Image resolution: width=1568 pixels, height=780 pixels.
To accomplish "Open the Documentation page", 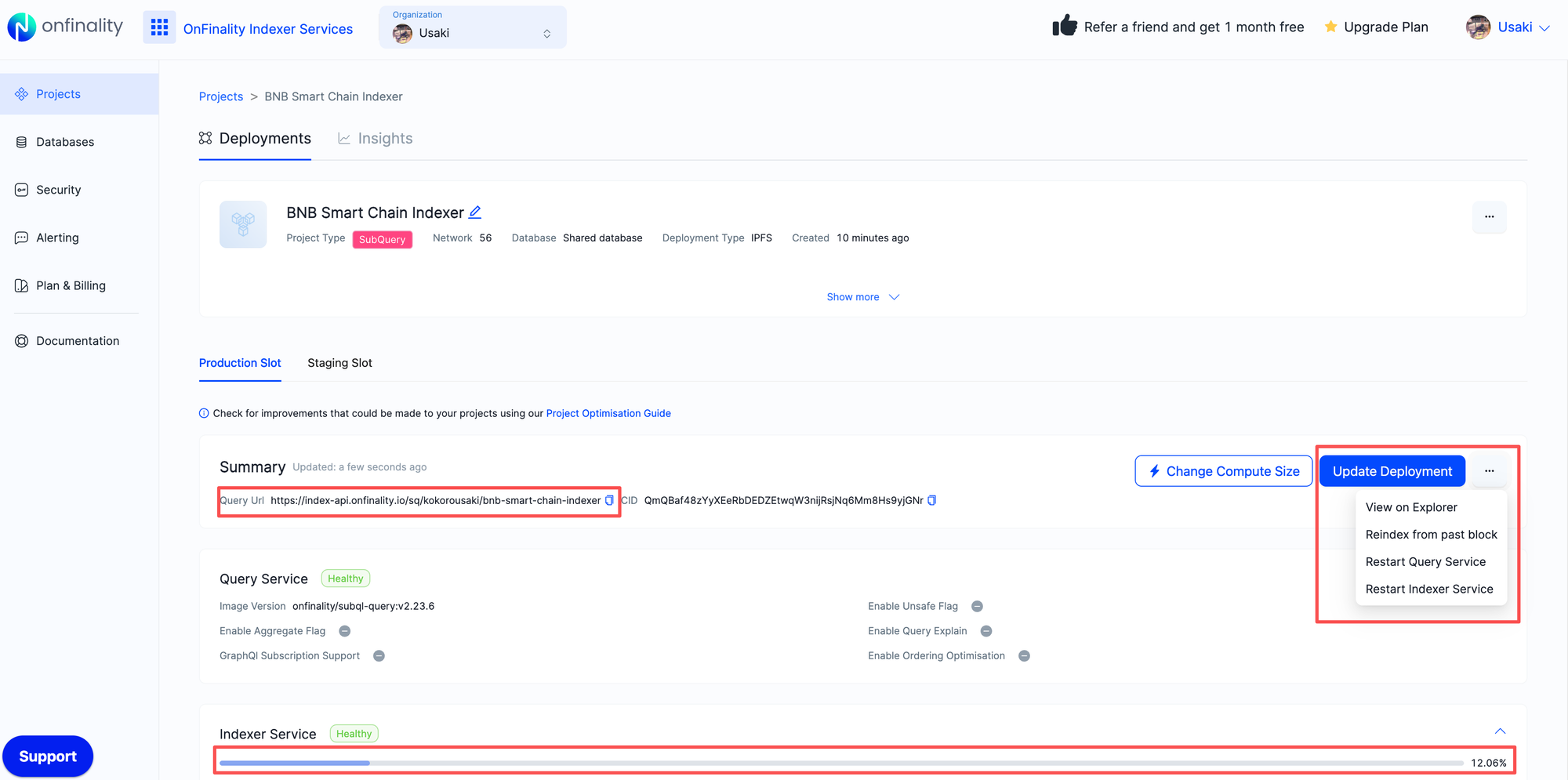I will coord(77,340).
